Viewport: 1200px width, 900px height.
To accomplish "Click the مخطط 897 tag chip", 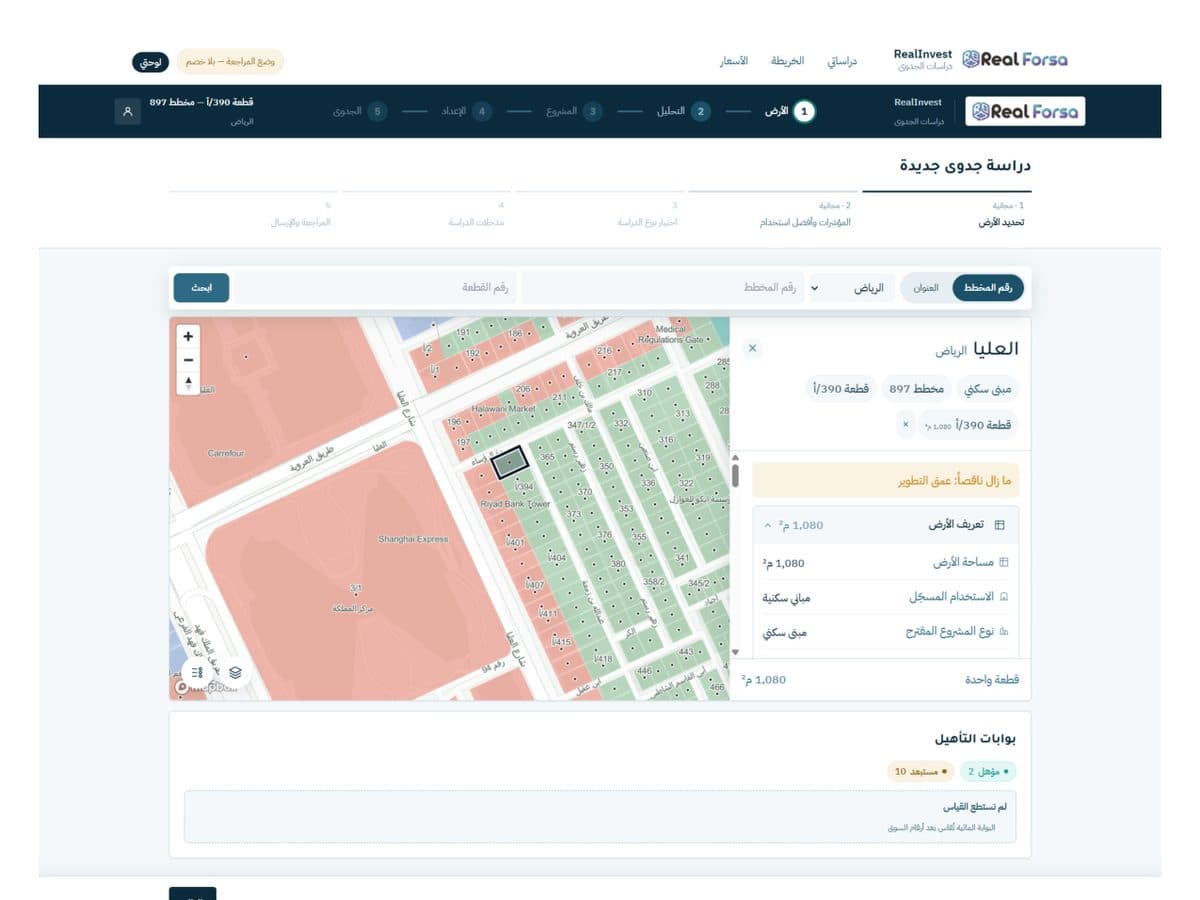I will point(917,388).
